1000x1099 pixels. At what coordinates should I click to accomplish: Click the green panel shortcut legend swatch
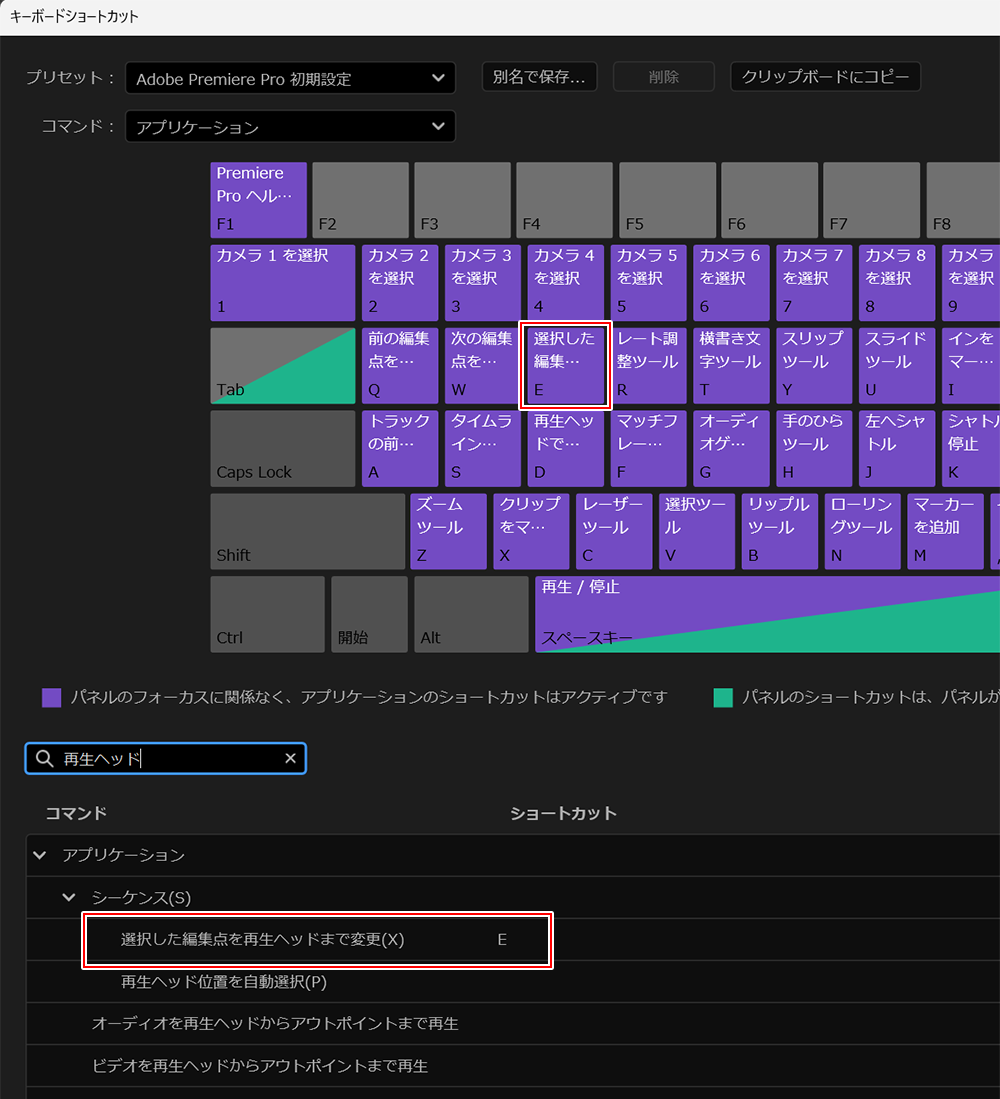[x=723, y=697]
